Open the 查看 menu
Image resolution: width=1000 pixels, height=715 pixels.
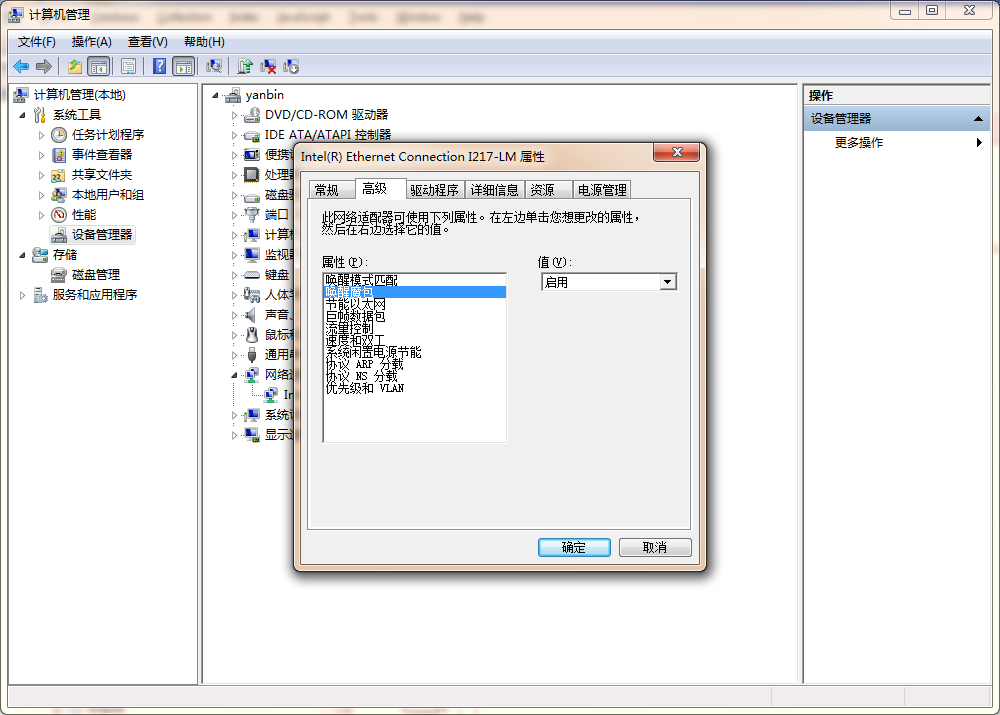pyautogui.click(x=146, y=42)
